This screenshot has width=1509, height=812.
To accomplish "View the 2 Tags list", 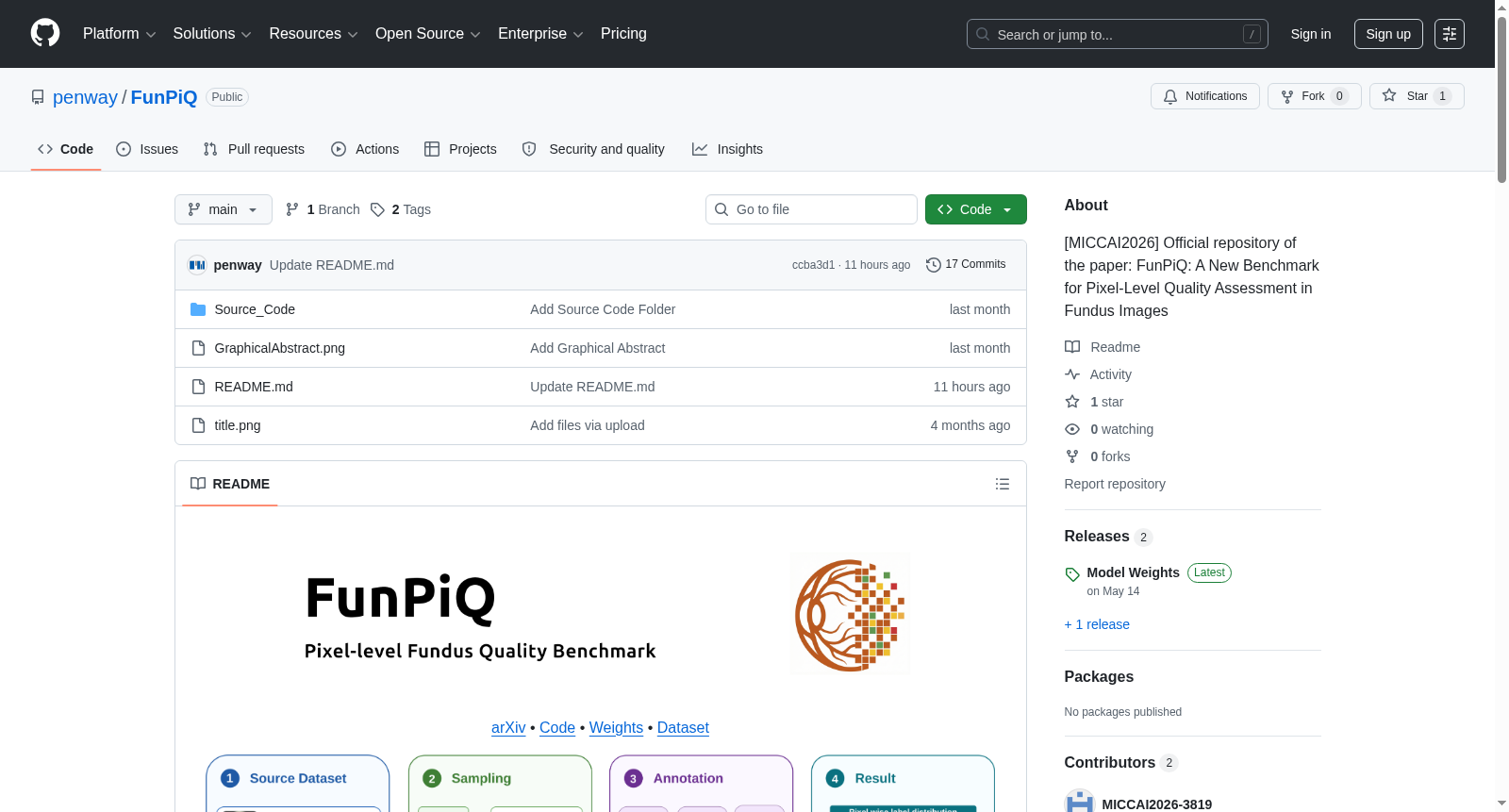I will click(x=401, y=209).
